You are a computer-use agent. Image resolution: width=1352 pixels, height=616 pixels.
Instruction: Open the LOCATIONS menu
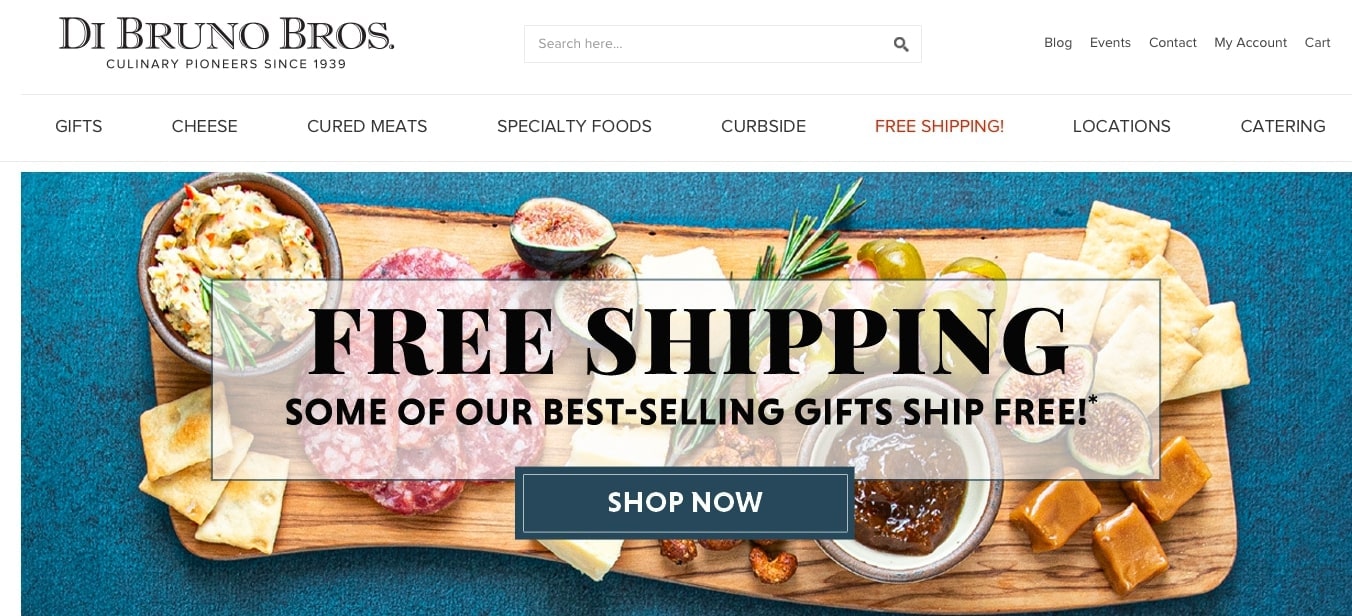1121,126
